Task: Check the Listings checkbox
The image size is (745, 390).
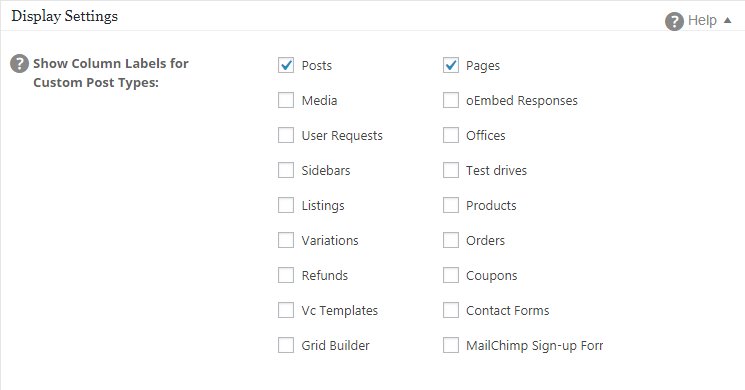Action: (286, 205)
